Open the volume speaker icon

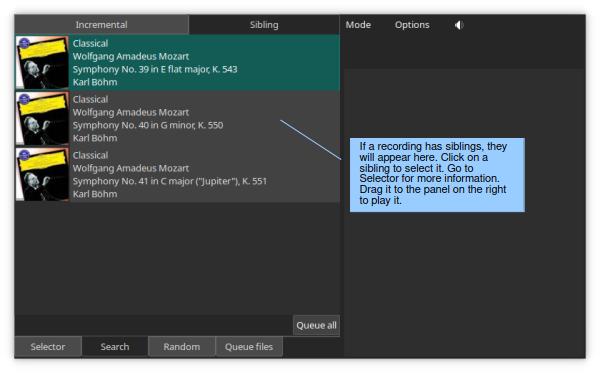coord(459,25)
